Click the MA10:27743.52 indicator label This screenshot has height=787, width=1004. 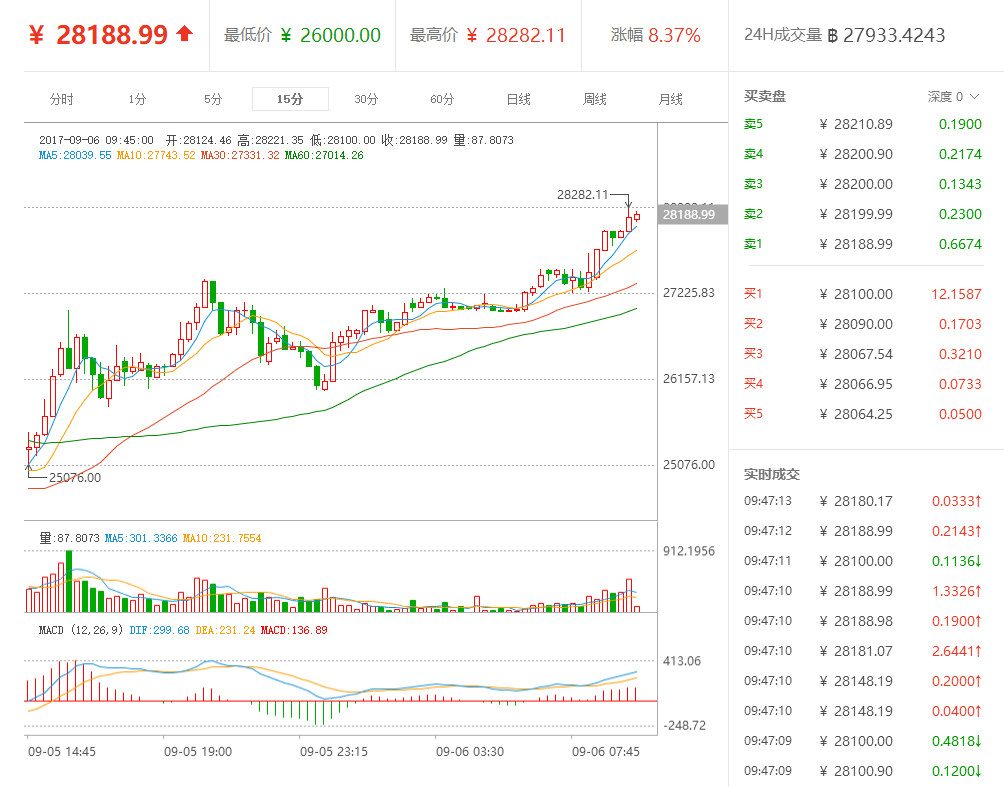pyautogui.click(x=156, y=155)
